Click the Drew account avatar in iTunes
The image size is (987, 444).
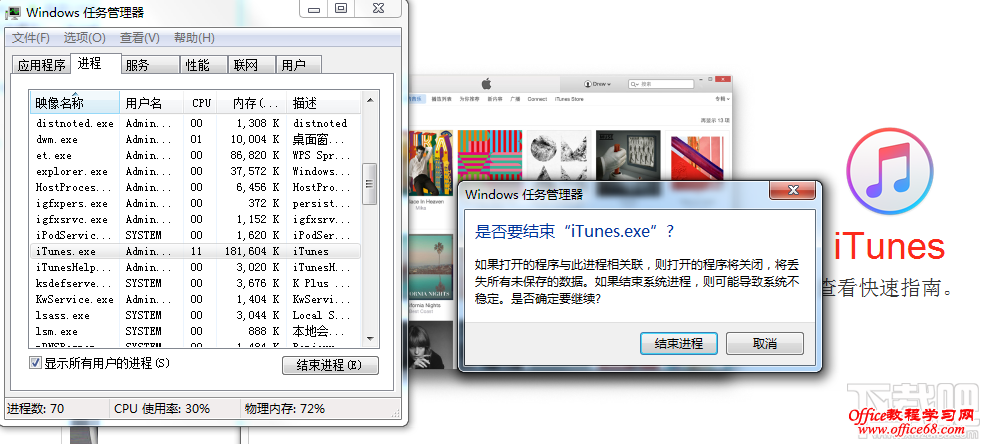588,84
